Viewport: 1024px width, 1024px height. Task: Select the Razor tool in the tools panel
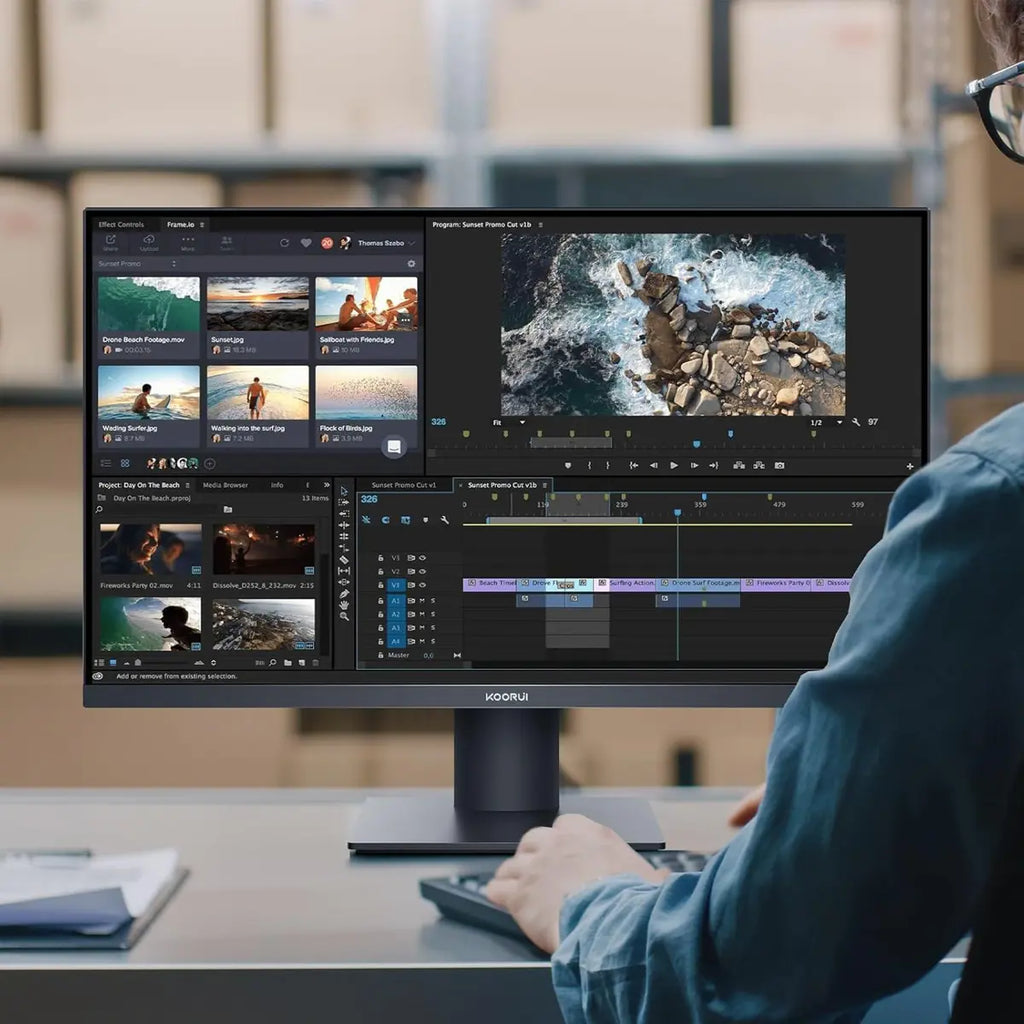344,559
